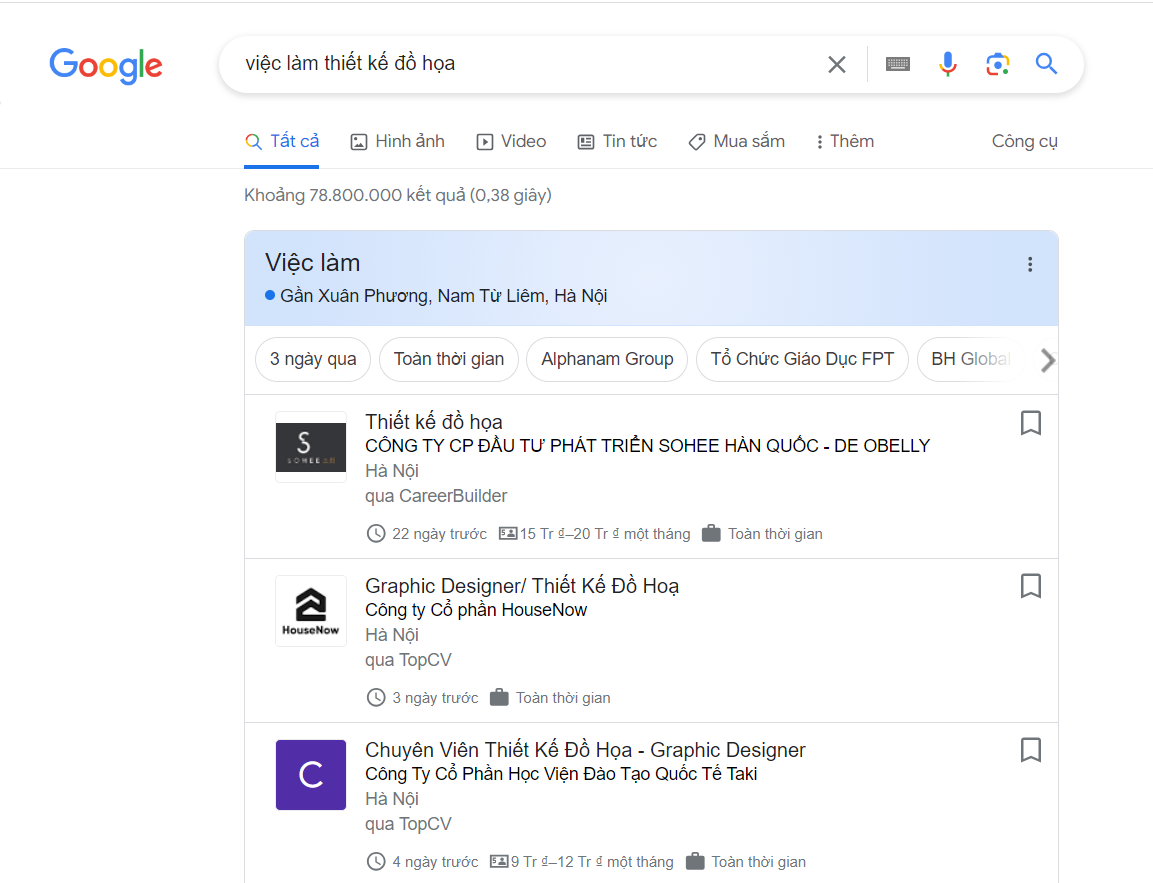Filter jobs by Toàn thời gian chip
Image resolution: width=1153 pixels, height=883 pixels.
(x=449, y=359)
